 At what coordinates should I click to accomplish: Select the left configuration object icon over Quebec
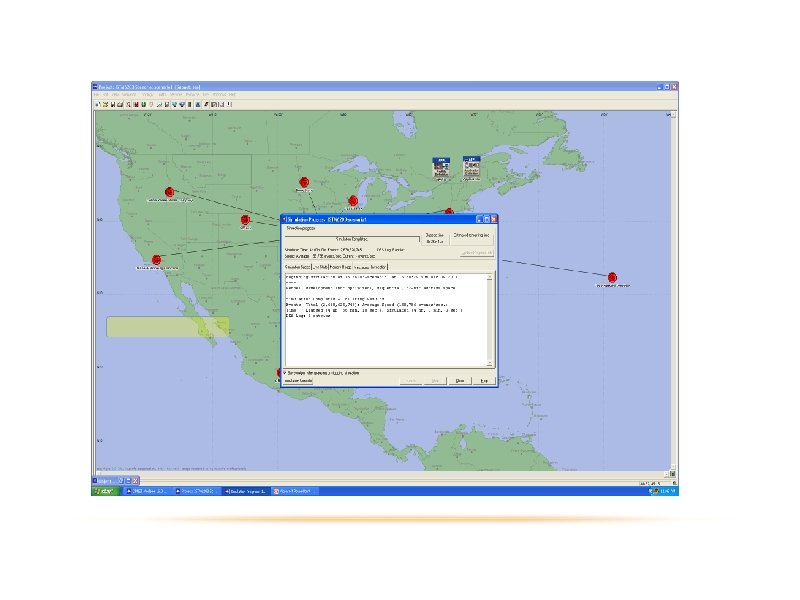(x=441, y=168)
